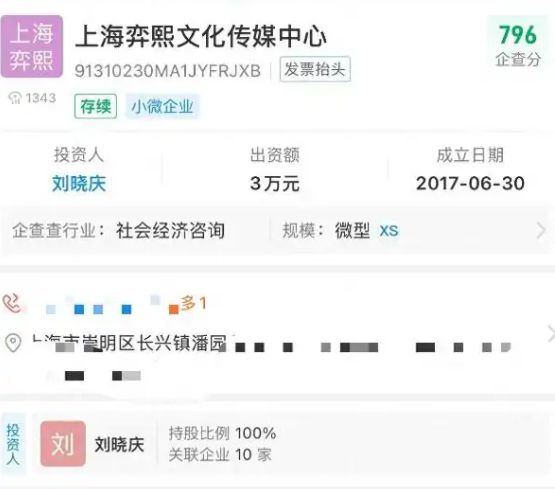
Task: Tap the credit code 91310230MA1JYFRJXB
Action: click(x=168, y=71)
